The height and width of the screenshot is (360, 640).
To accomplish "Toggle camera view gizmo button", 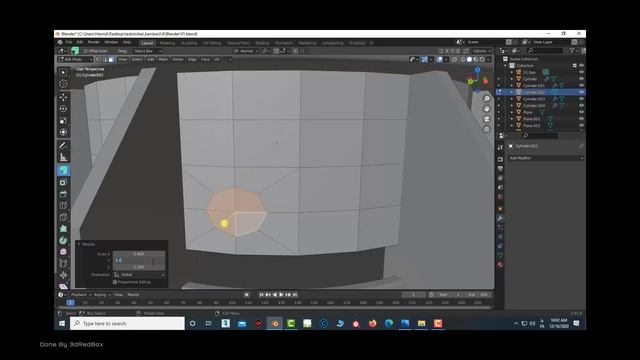I will [486, 119].
